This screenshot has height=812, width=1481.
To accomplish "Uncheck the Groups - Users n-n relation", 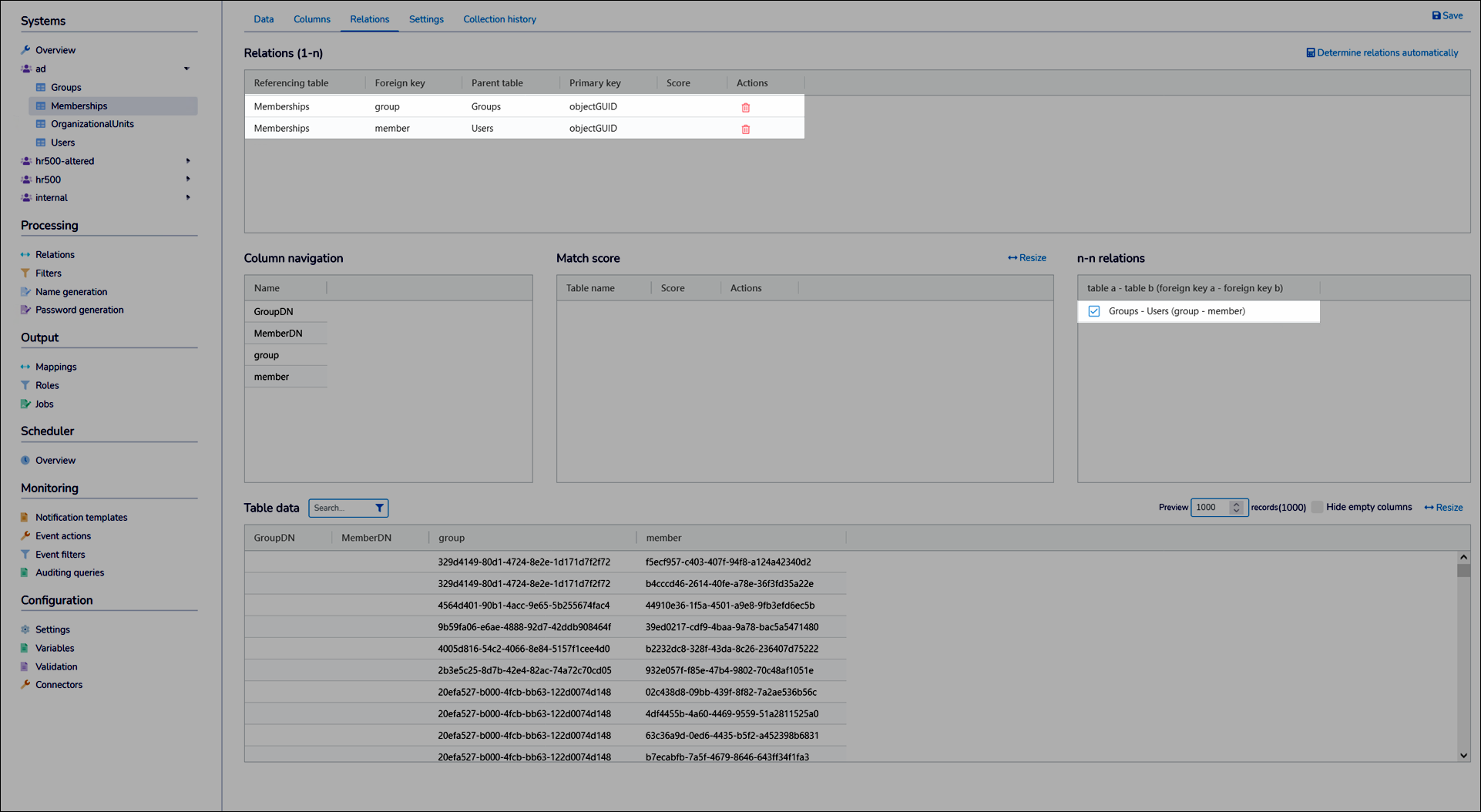I will click(1093, 311).
